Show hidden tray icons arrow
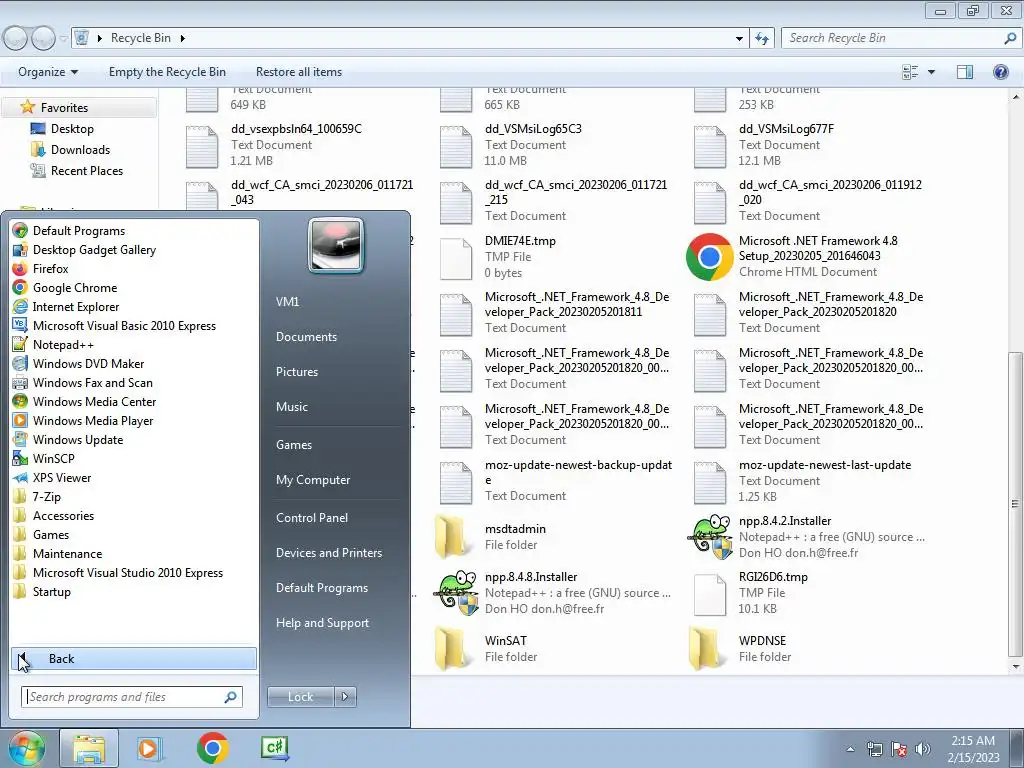 point(850,749)
